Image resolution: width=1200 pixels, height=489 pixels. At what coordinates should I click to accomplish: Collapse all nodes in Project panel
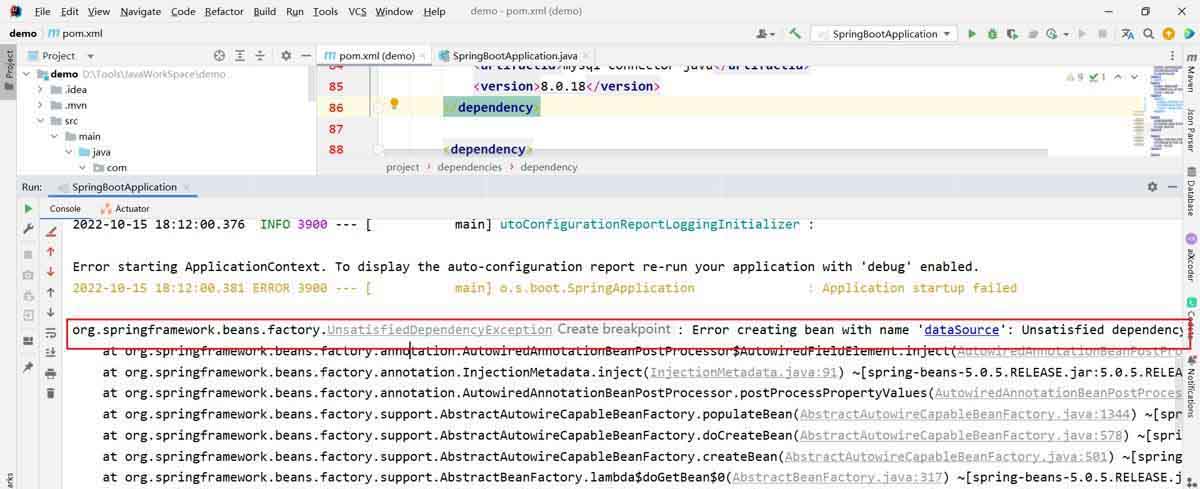click(x=260, y=56)
